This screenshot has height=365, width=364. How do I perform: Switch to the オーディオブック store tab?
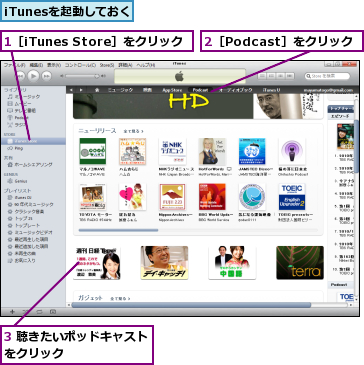[235, 90]
